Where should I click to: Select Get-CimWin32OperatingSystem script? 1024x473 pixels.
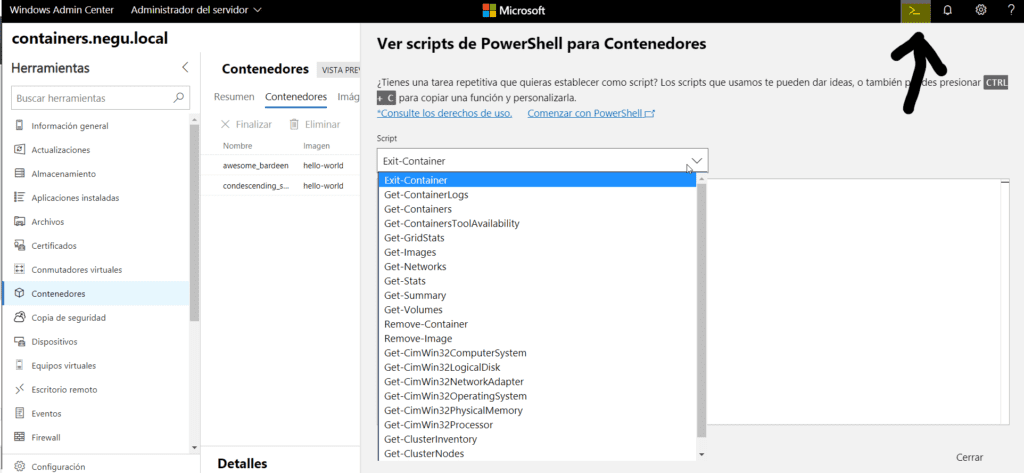[537, 396]
